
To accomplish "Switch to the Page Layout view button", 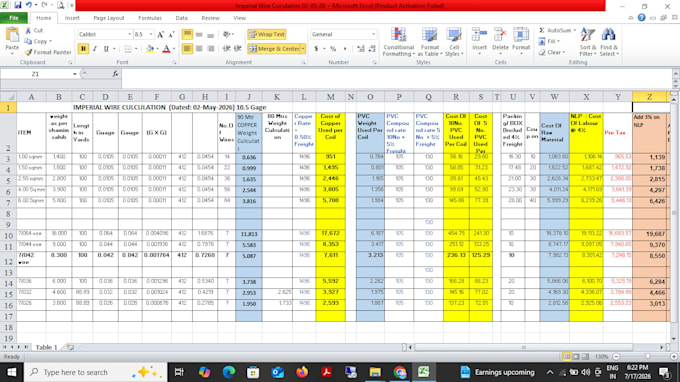I will tap(576, 356).
